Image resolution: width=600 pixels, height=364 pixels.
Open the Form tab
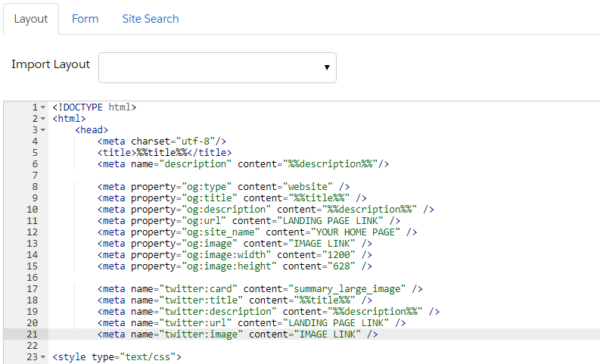(x=85, y=19)
